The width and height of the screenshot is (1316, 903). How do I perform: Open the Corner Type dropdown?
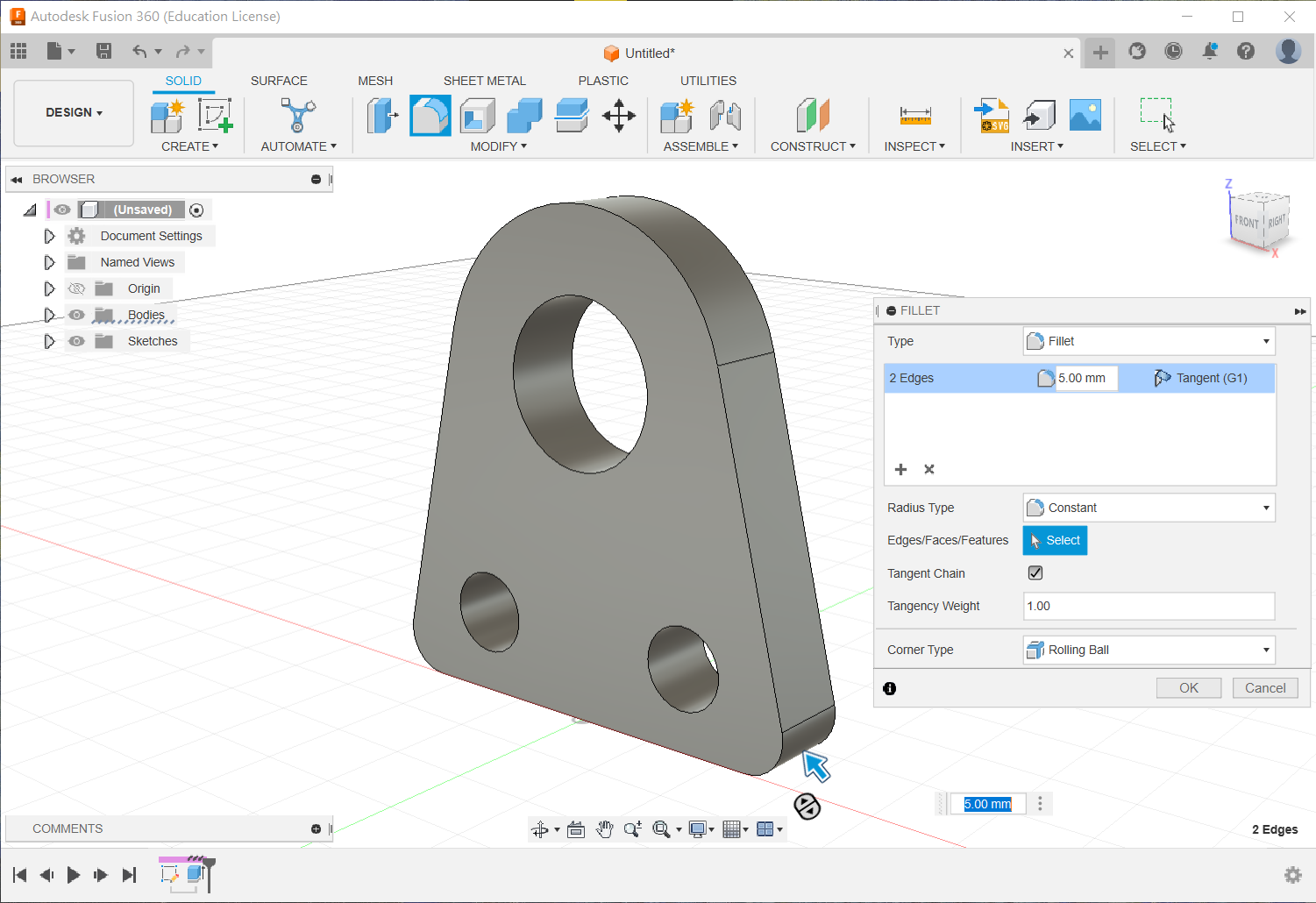click(x=1149, y=650)
